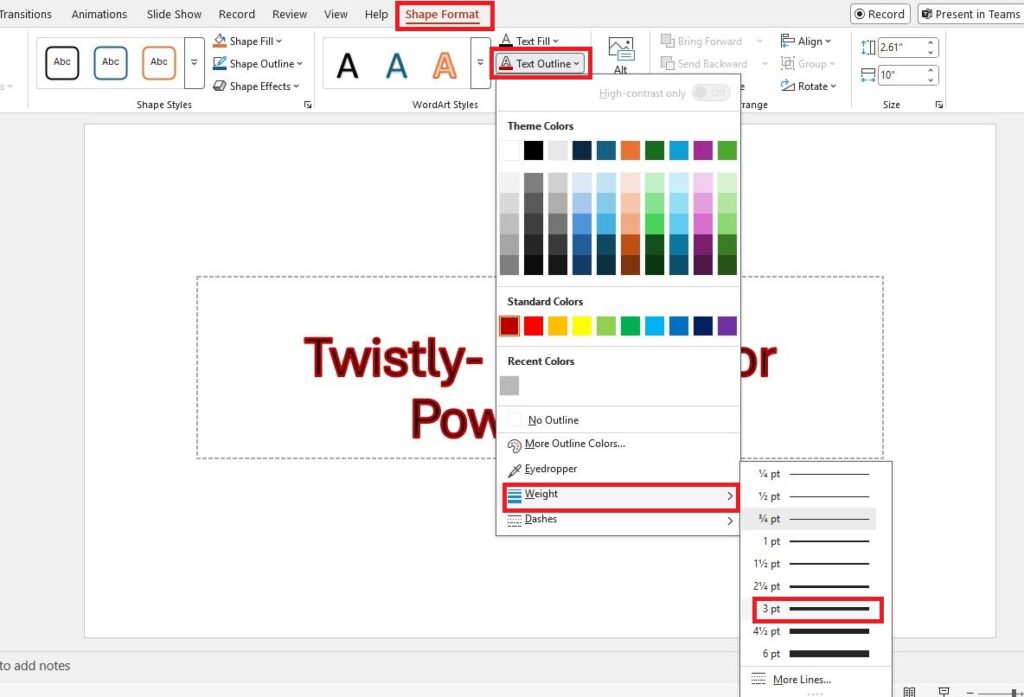The height and width of the screenshot is (697, 1024).
Task: Click the Twistly title text on the slide
Action: tap(394, 358)
